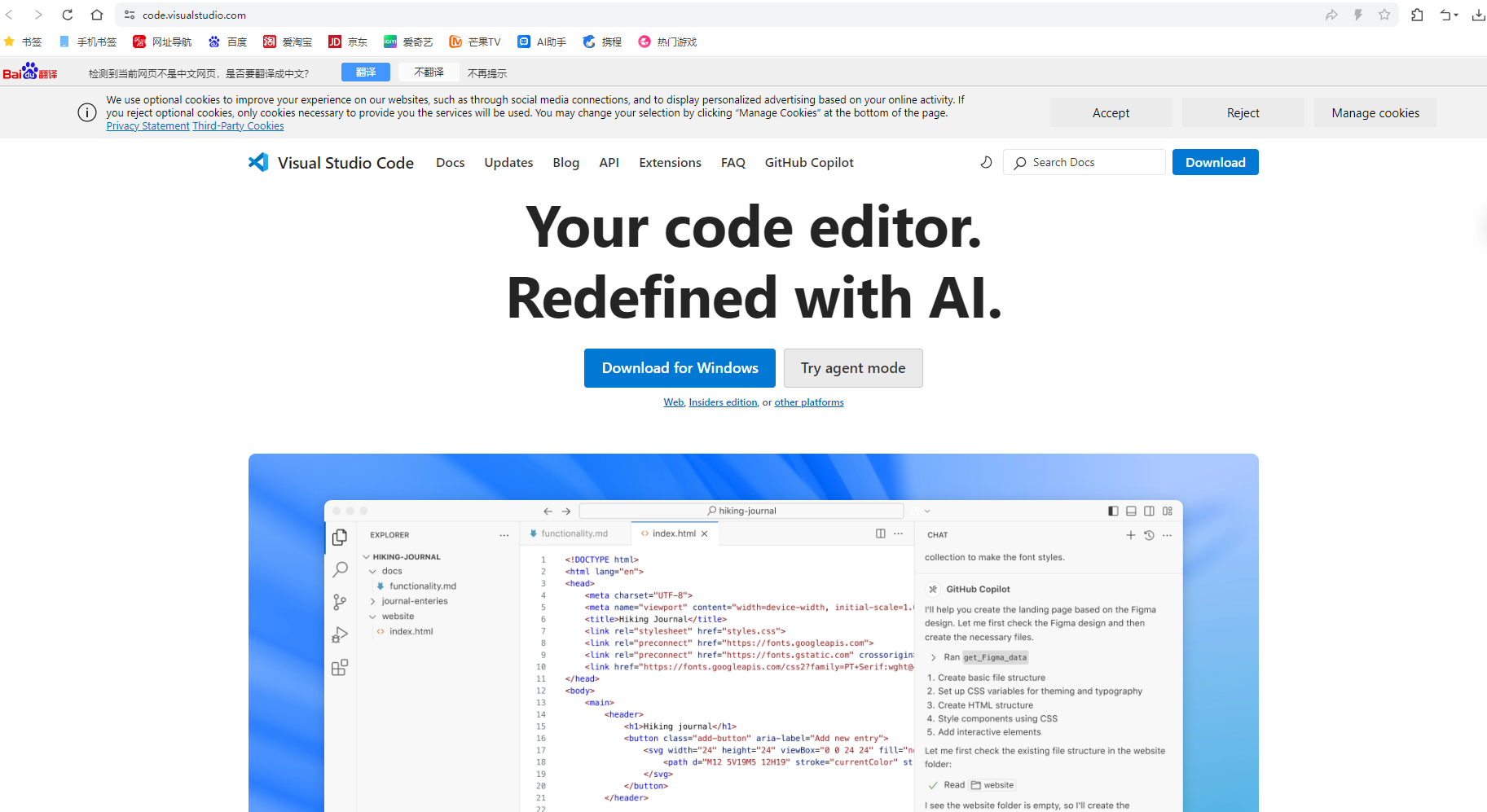Open the Insiders edition link
The height and width of the screenshot is (812, 1487).
(724, 402)
